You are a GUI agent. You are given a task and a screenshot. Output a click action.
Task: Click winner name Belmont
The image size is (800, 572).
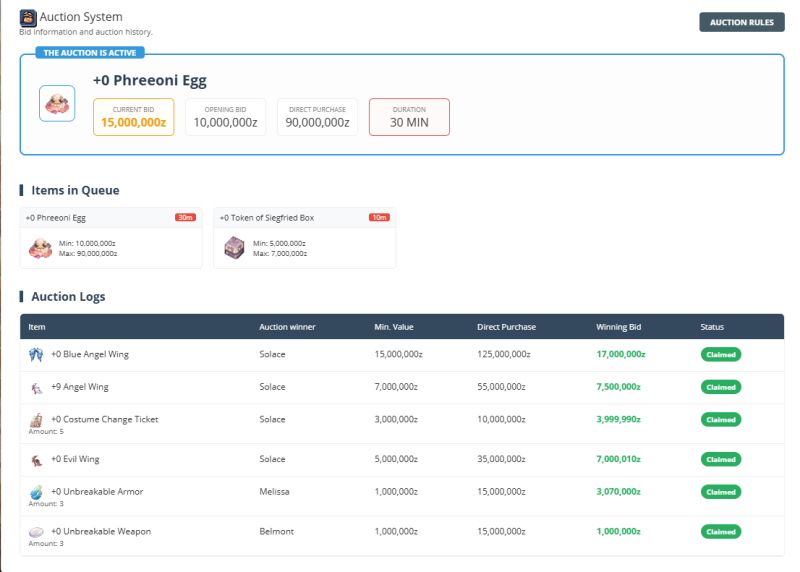coord(277,532)
